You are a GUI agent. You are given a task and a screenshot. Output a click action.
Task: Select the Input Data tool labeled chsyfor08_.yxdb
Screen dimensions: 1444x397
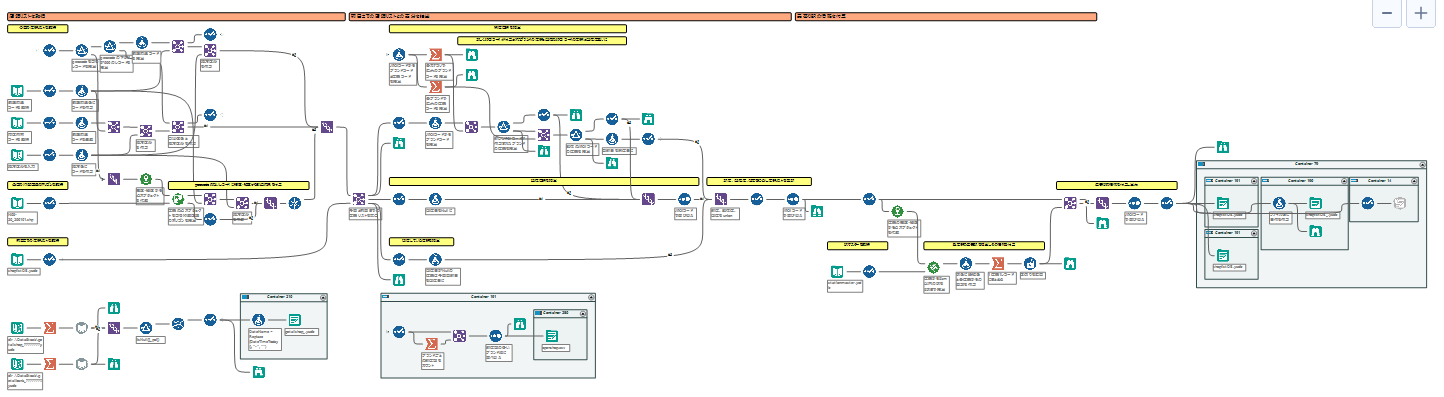(17, 258)
